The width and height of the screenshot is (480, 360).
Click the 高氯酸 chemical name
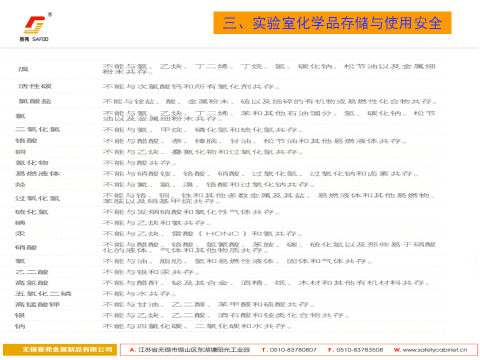32,283
